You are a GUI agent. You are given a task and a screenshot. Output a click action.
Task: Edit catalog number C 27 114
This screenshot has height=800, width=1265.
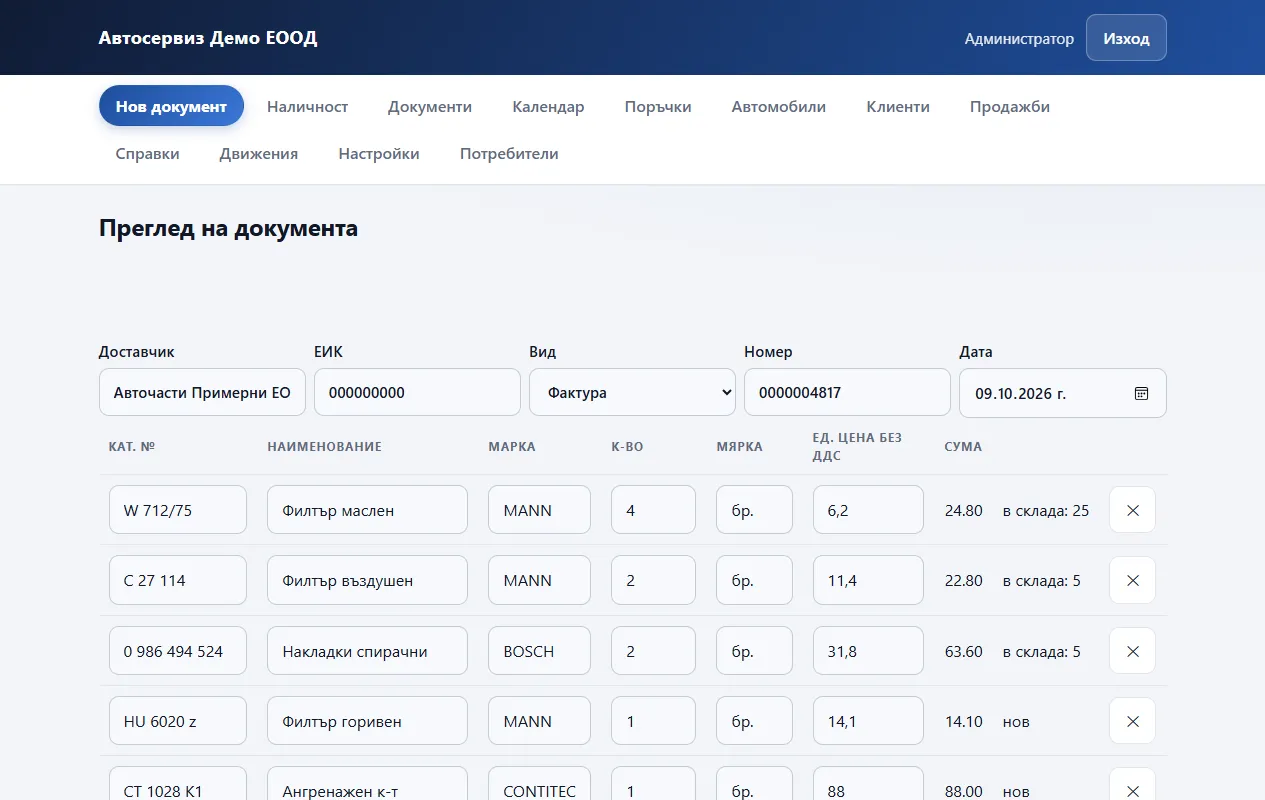[x=178, y=580]
